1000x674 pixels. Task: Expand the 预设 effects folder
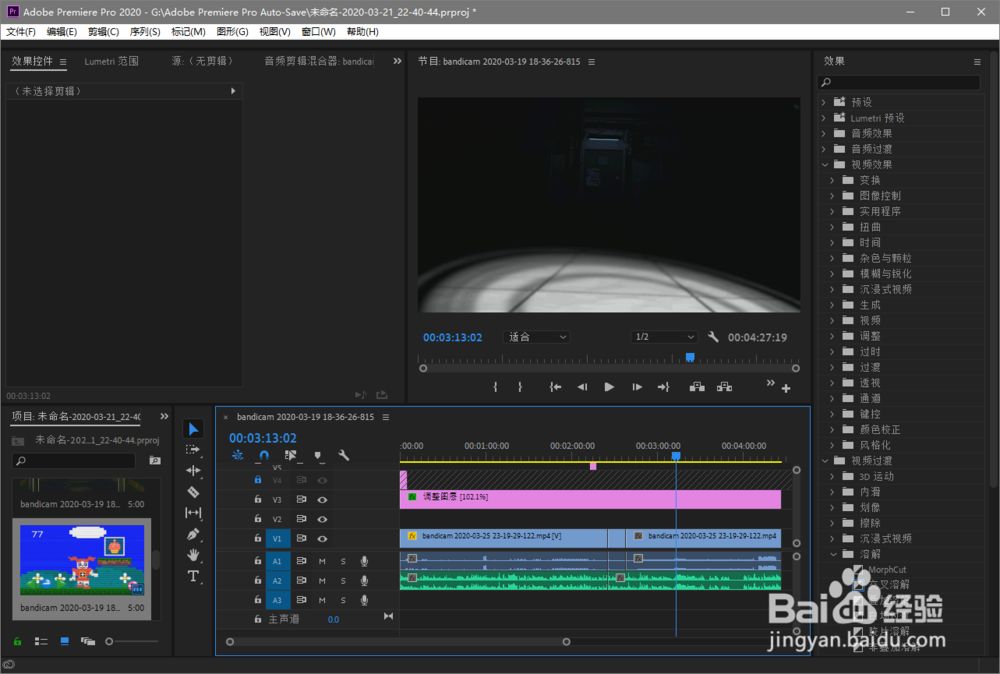click(823, 102)
